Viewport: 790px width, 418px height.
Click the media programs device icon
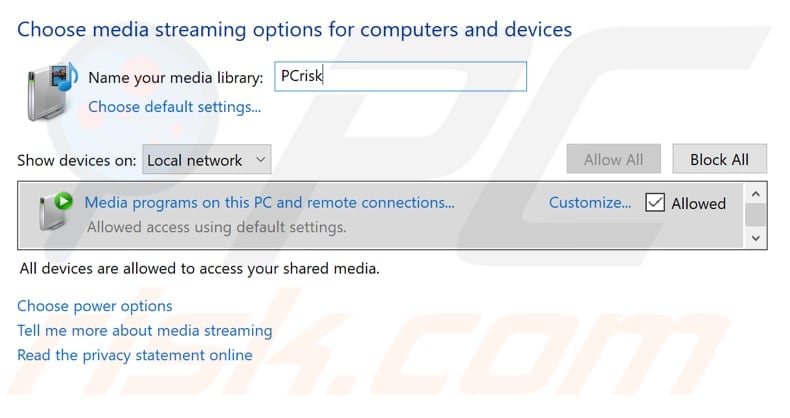pyautogui.click(x=55, y=213)
